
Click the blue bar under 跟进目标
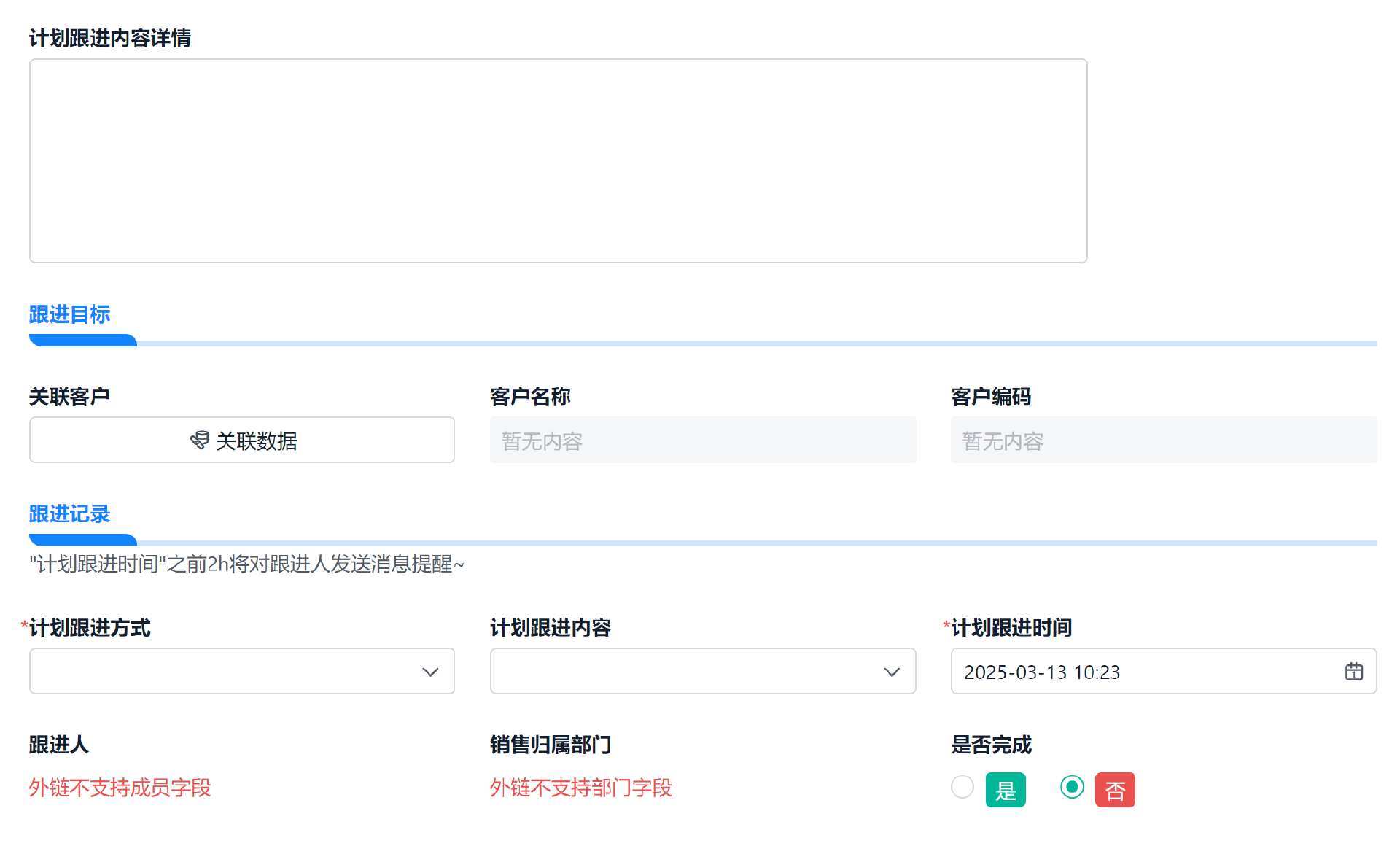(x=82, y=341)
